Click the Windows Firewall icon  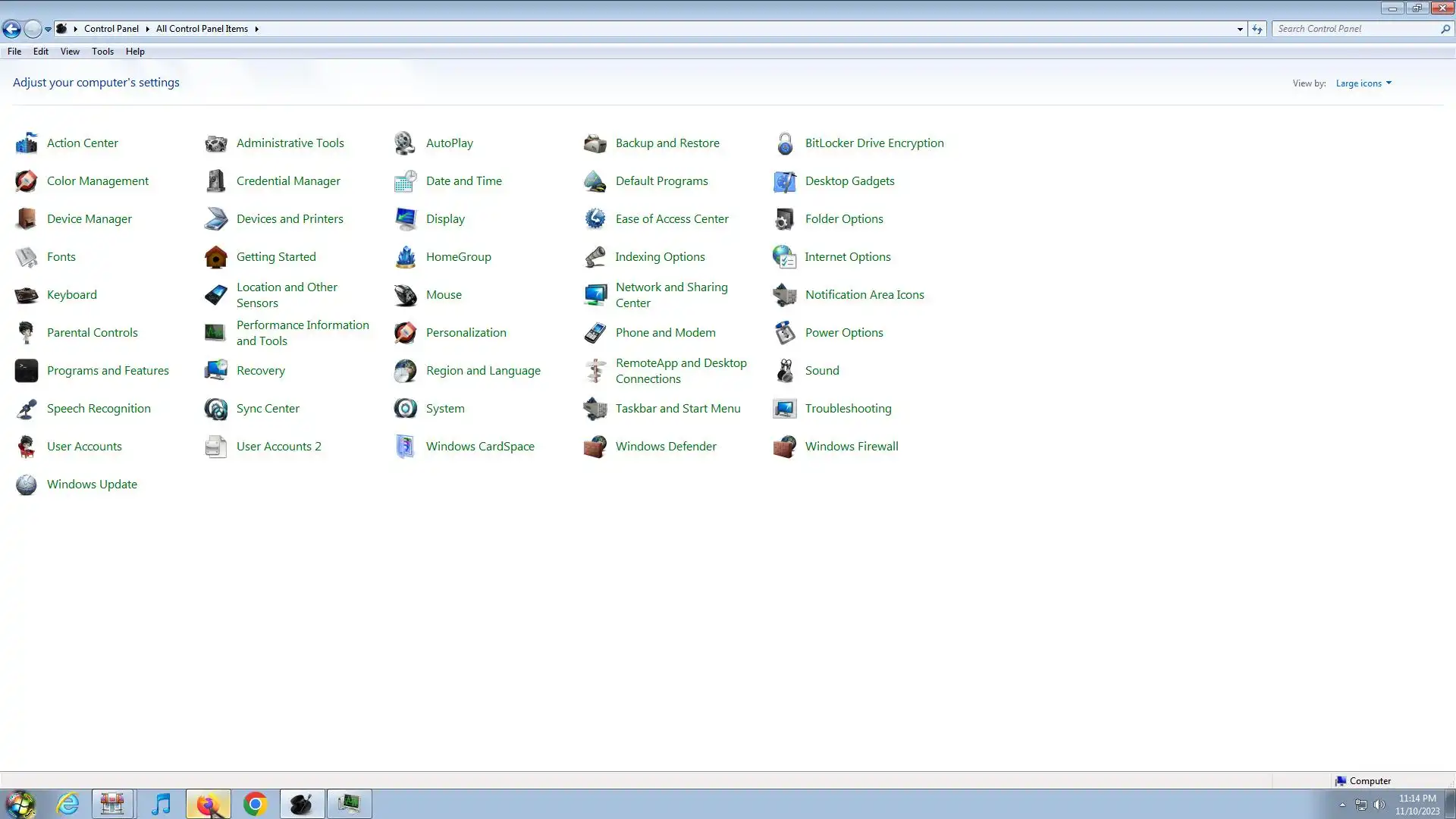[785, 447]
